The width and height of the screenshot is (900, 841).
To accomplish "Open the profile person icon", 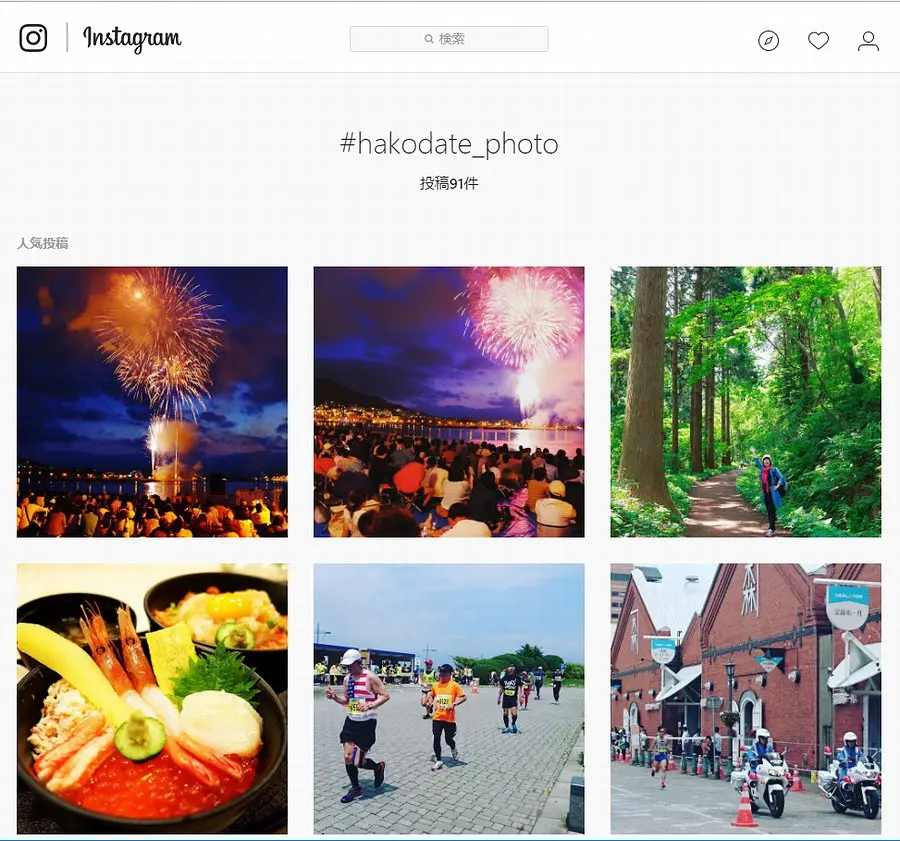I will pyautogui.click(x=868, y=41).
